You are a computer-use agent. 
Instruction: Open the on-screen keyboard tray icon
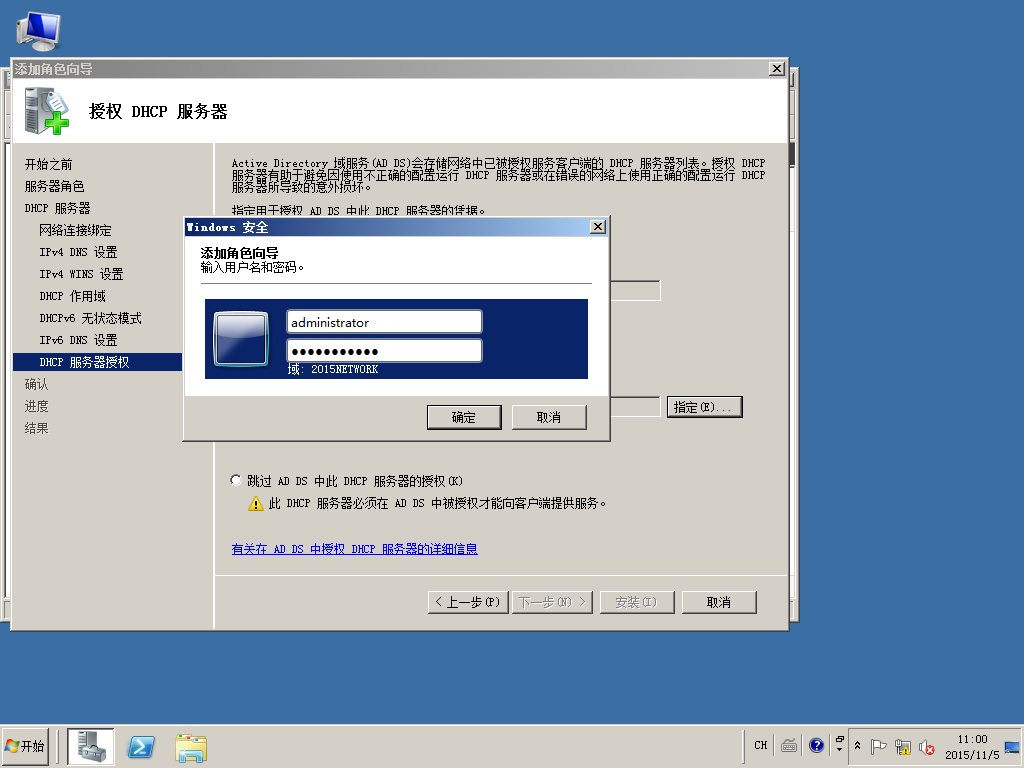(789, 745)
